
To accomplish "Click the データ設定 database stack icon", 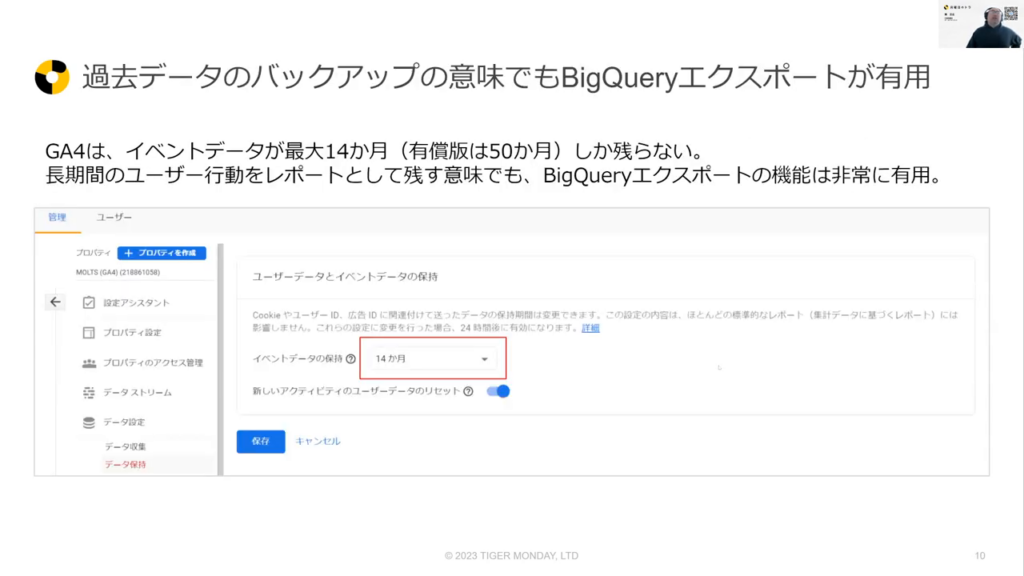I will coord(89,423).
